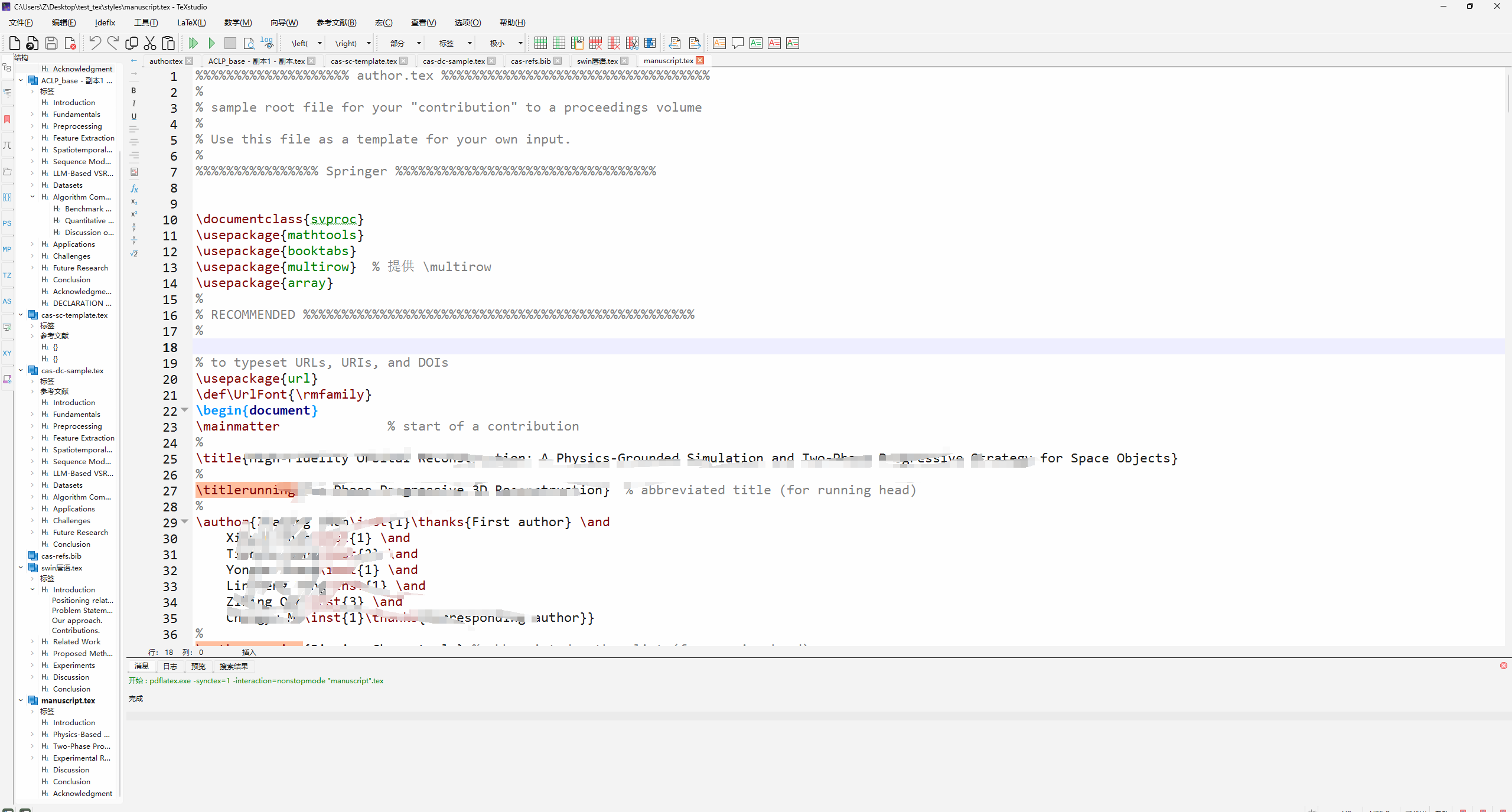Switch to the cas-sc-template.tex tab
This screenshot has width=1512, height=812.
[364, 61]
